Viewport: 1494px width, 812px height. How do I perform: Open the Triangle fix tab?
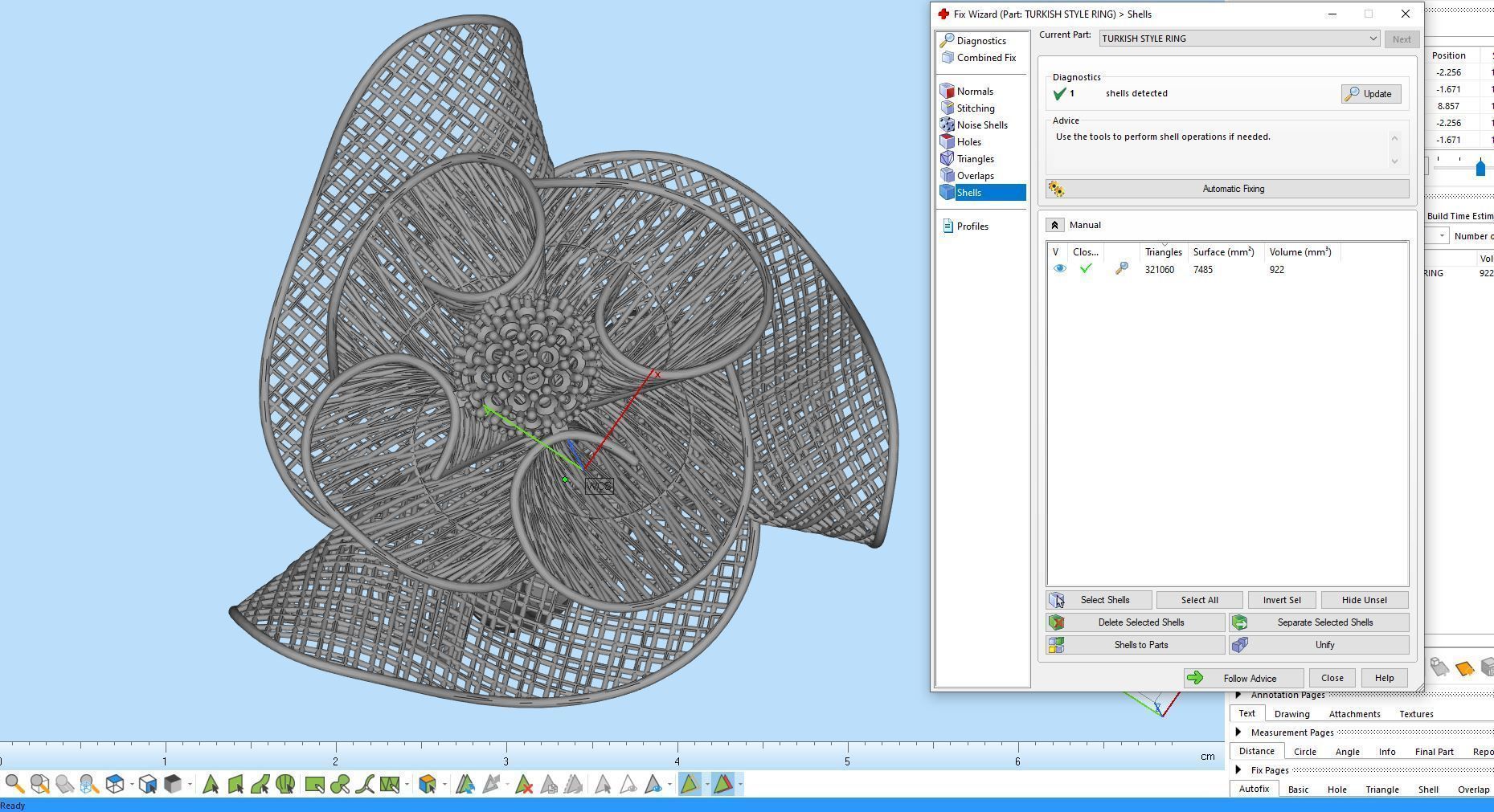tap(1381, 790)
